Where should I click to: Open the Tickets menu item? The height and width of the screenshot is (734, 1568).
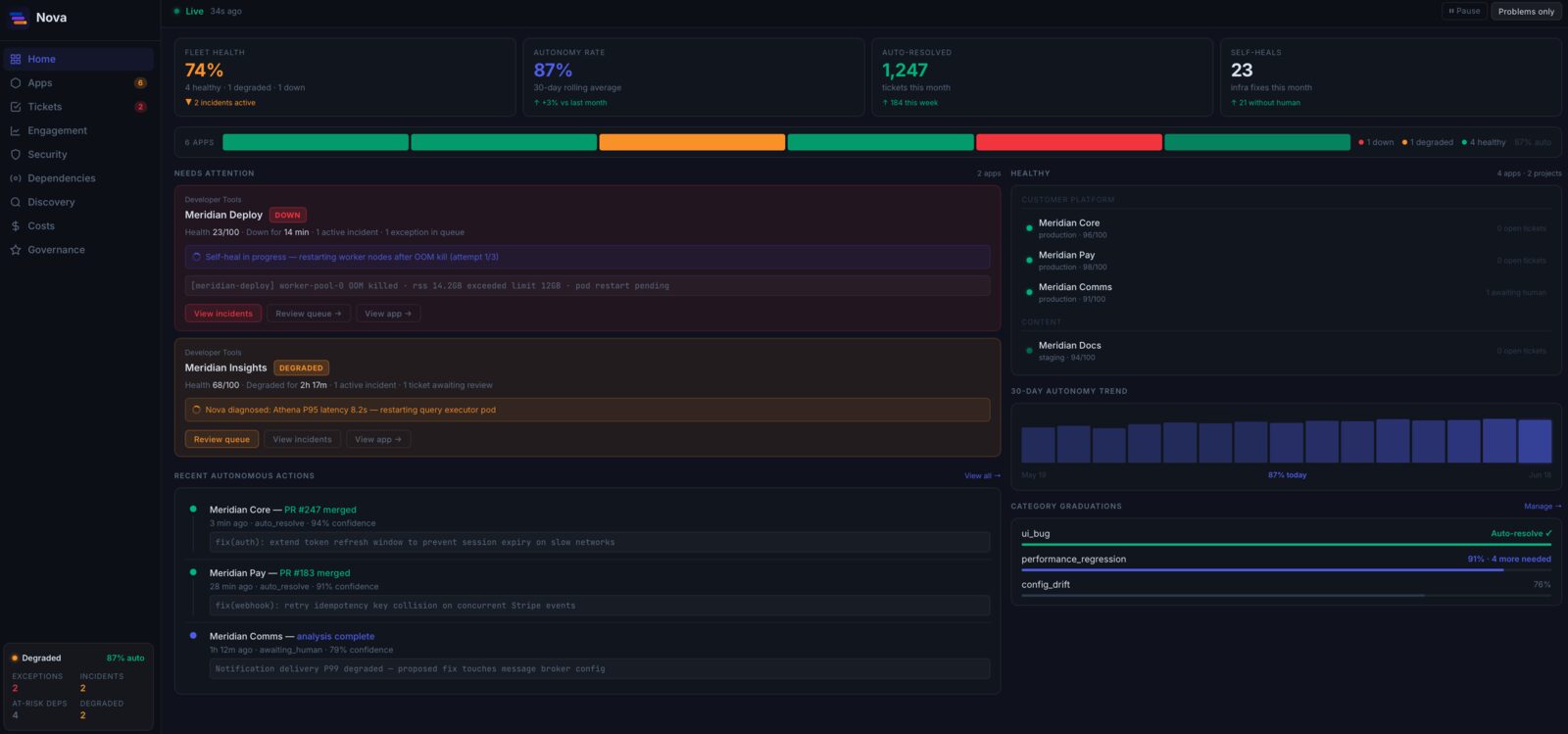(x=78, y=107)
